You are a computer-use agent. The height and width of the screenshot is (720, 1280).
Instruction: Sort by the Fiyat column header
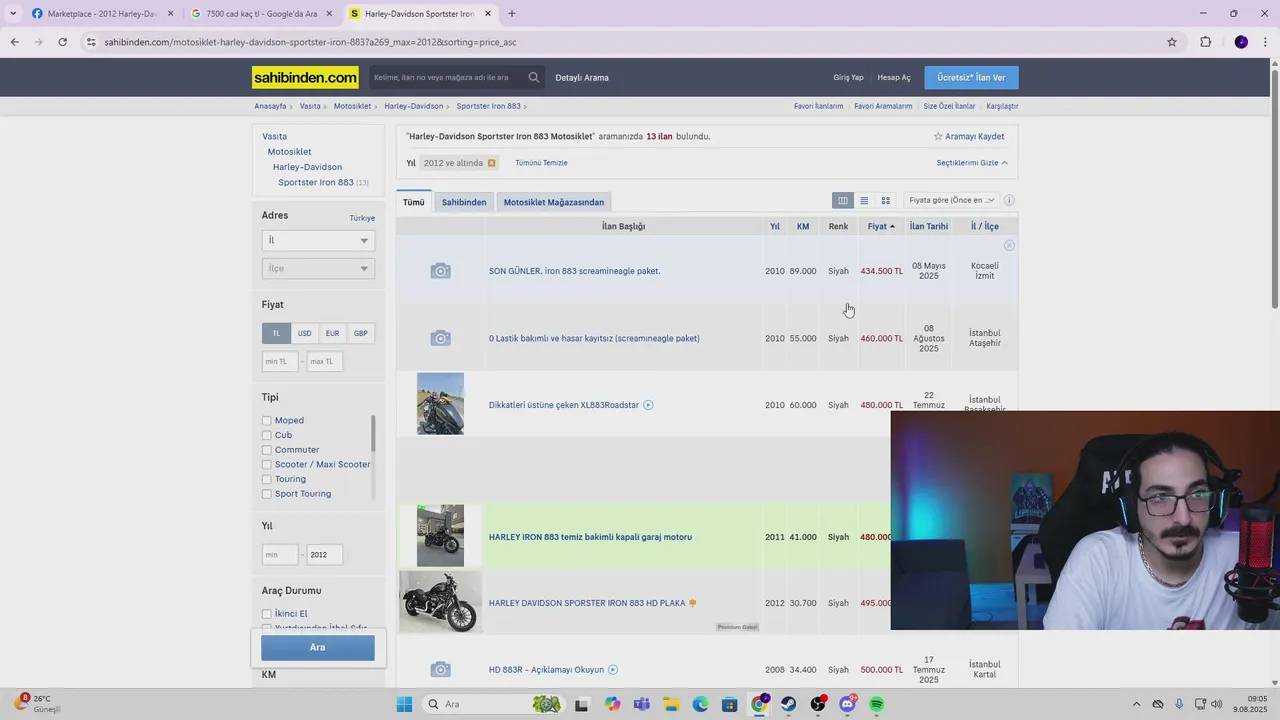click(881, 227)
